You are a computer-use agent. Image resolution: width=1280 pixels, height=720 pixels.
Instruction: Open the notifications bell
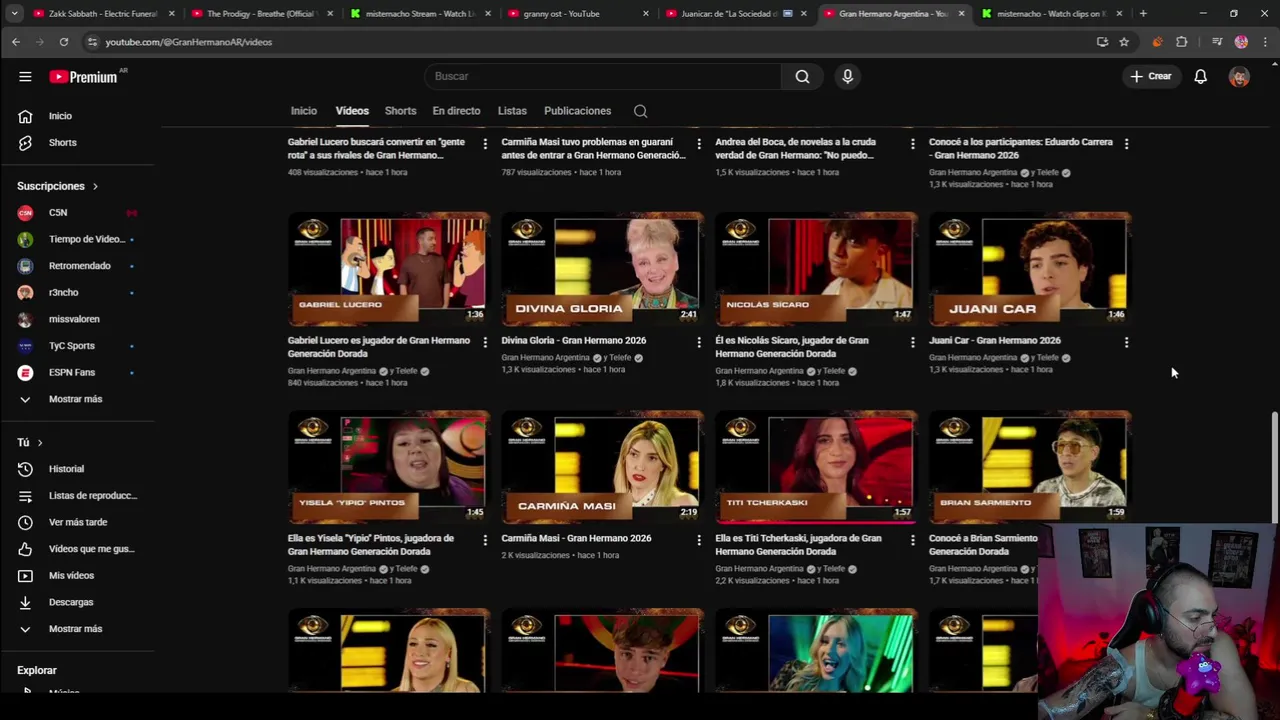point(1200,76)
